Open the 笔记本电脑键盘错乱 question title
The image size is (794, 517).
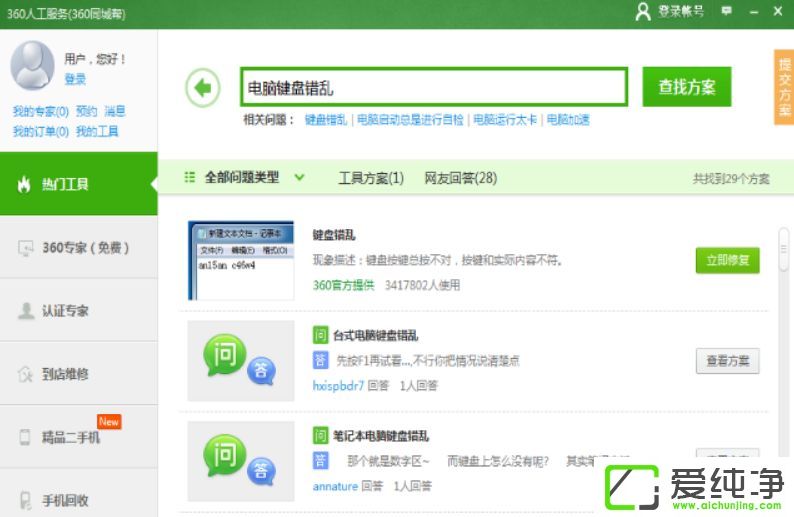coord(381,435)
